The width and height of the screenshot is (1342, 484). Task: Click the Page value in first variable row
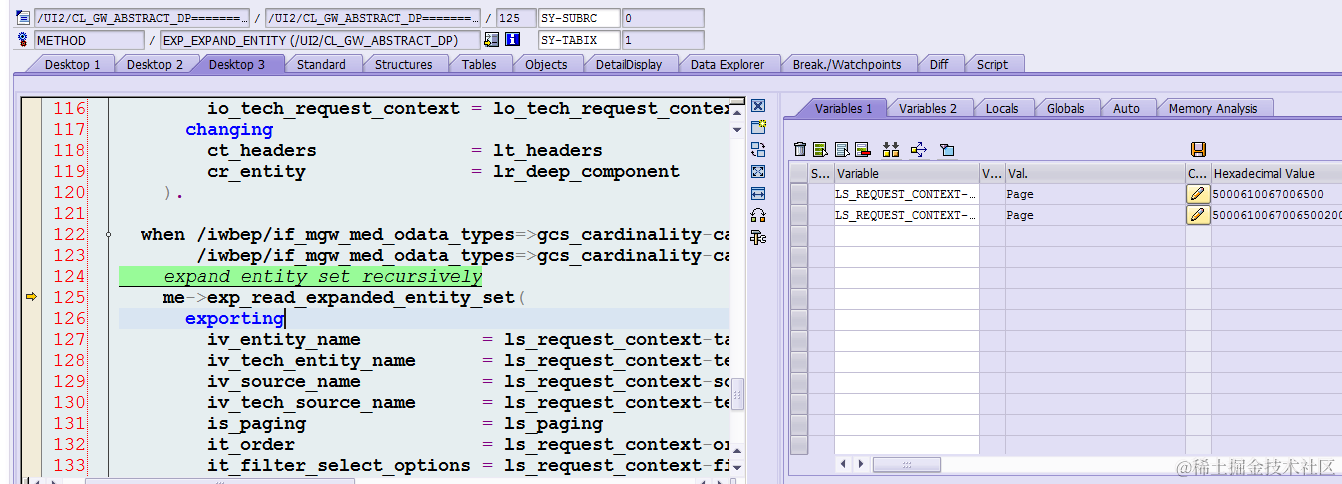1020,194
